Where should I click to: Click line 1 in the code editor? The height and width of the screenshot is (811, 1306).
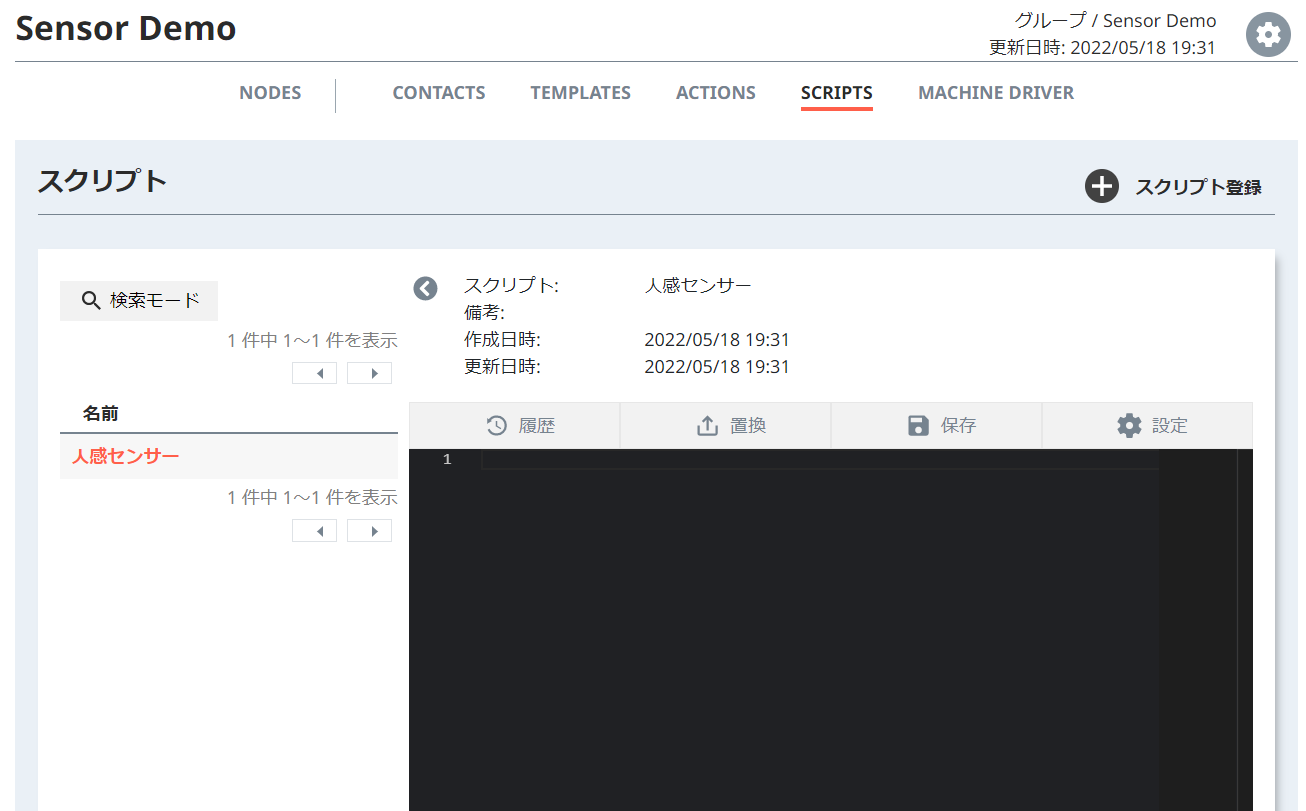pyautogui.click(x=700, y=459)
